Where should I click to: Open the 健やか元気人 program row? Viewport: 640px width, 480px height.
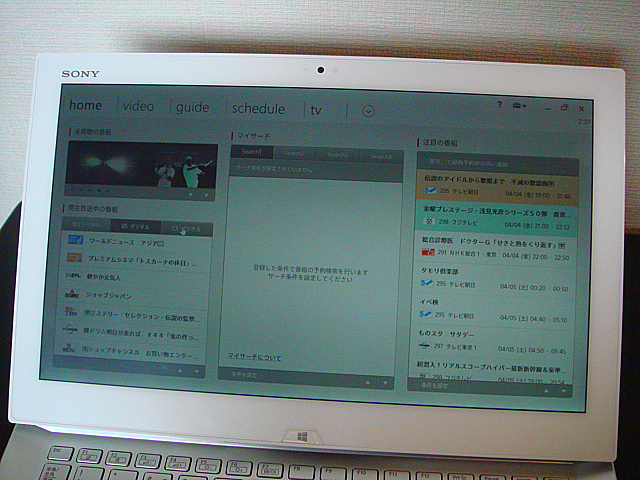pyautogui.click(x=134, y=278)
